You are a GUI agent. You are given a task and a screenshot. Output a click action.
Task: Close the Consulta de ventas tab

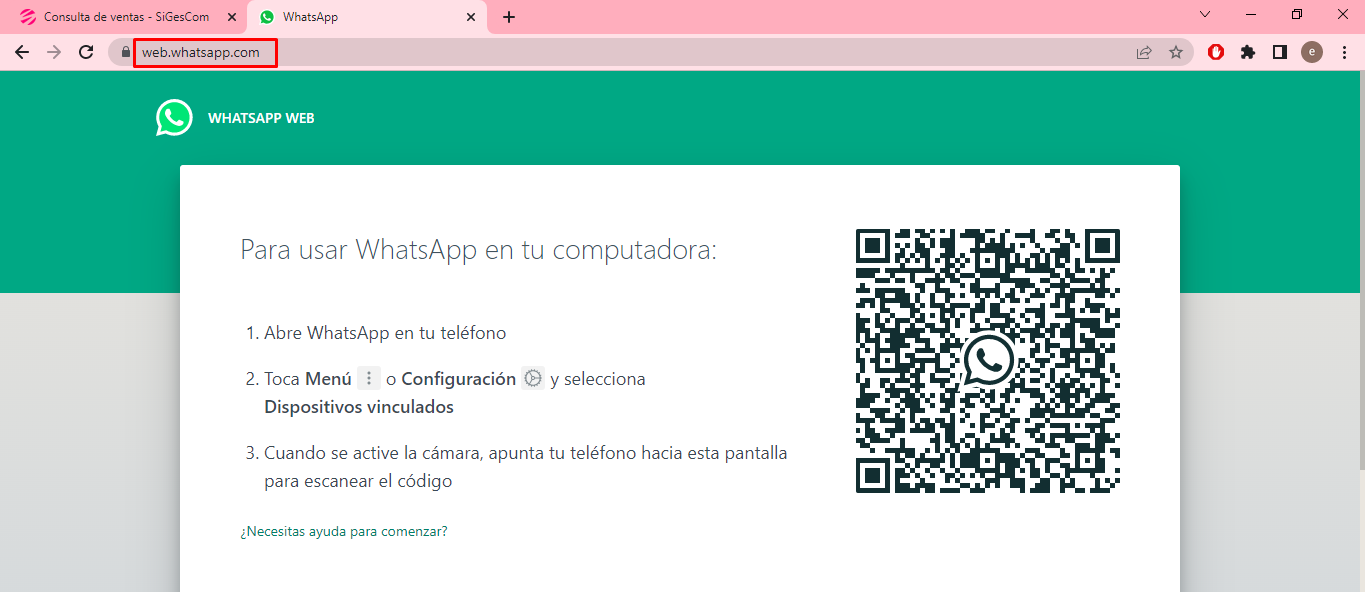[232, 17]
